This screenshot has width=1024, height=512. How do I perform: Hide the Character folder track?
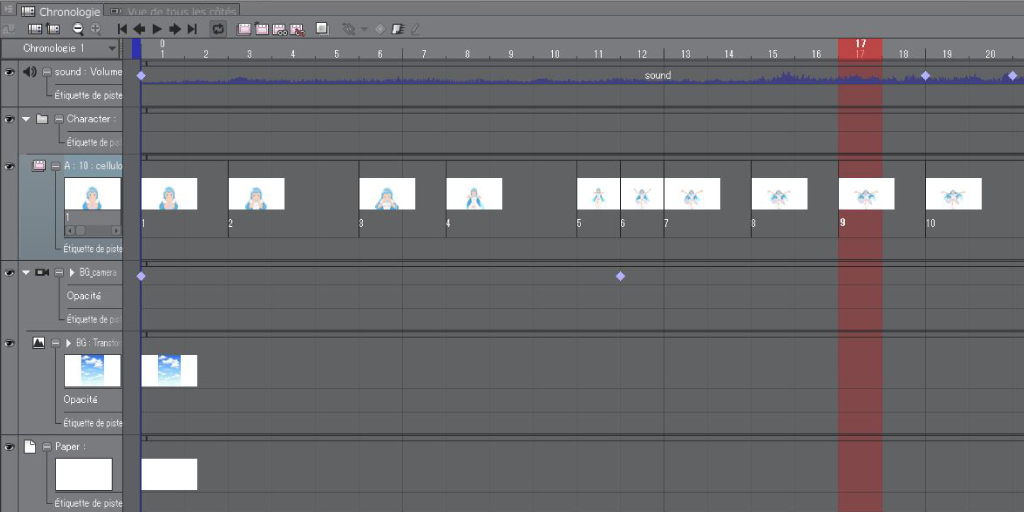(x=9, y=119)
